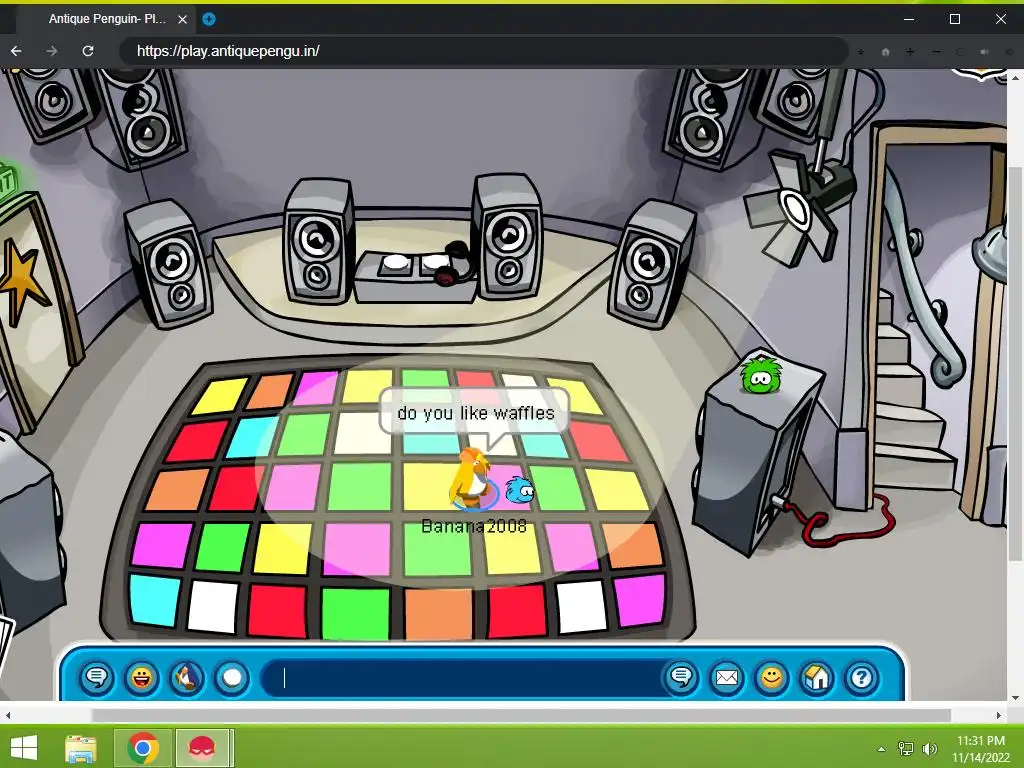This screenshot has height=768, width=1024.
Task: Open File Explorer from the taskbar
Action: [80, 748]
